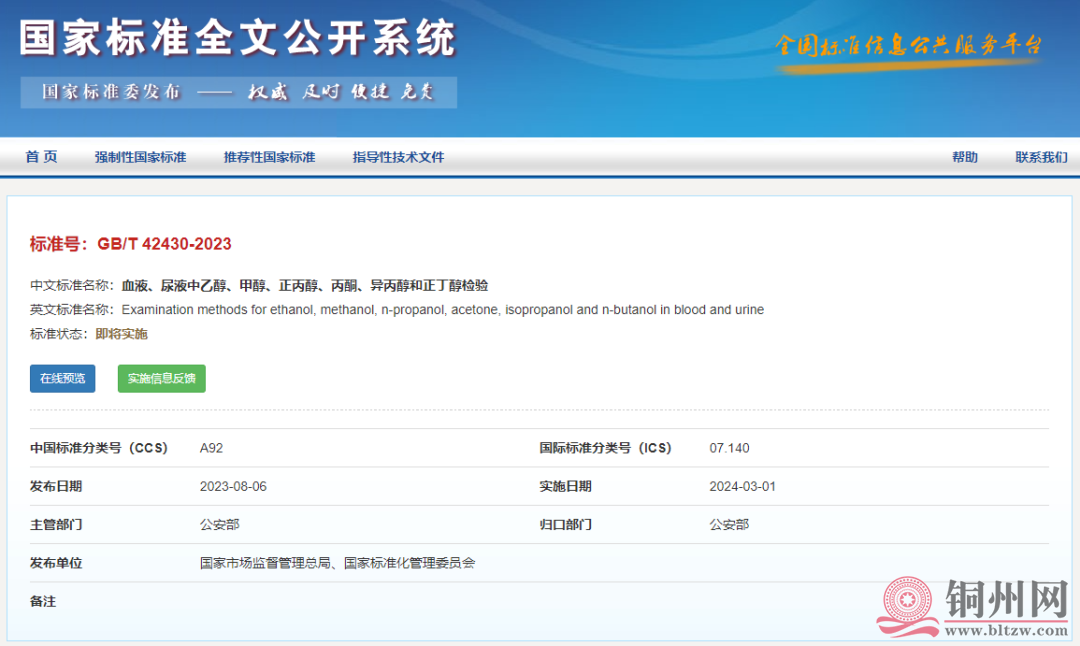Image resolution: width=1080 pixels, height=646 pixels.
Task: Open the 联系我们 contact link
Action: 1041,157
